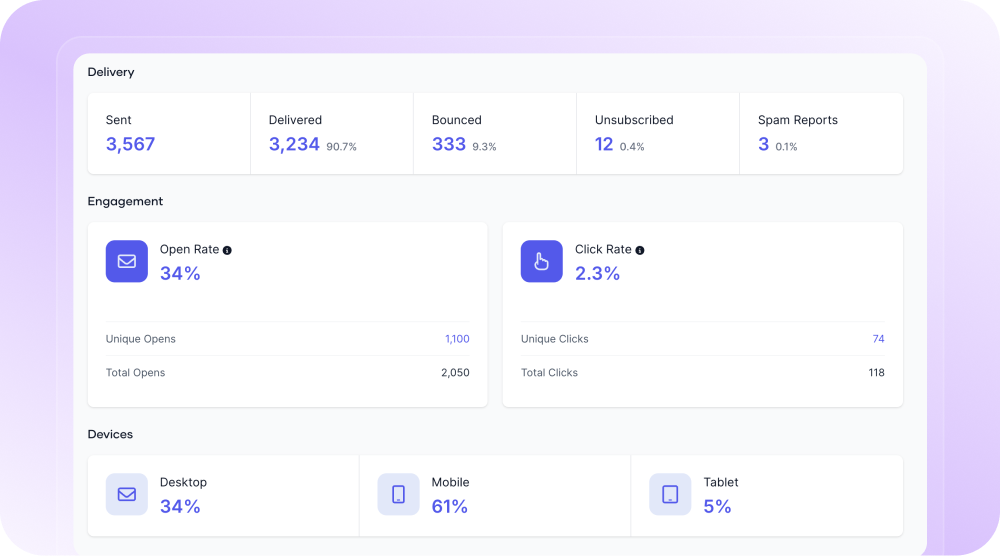Click the Engagement section heading
This screenshot has height=556, width=1000.
pyautogui.click(x=125, y=201)
